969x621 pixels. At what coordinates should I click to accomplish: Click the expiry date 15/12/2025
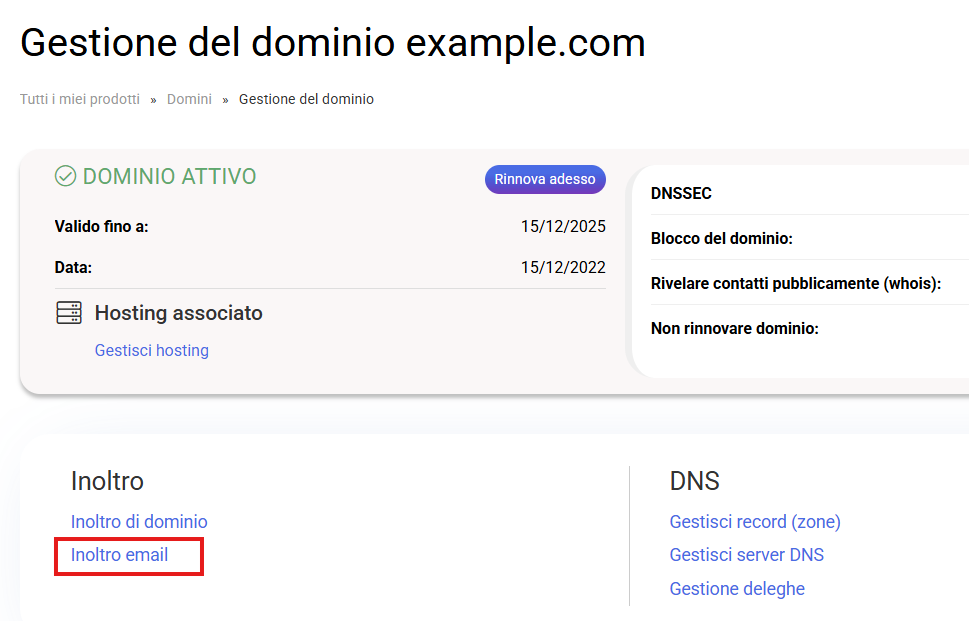563,226
